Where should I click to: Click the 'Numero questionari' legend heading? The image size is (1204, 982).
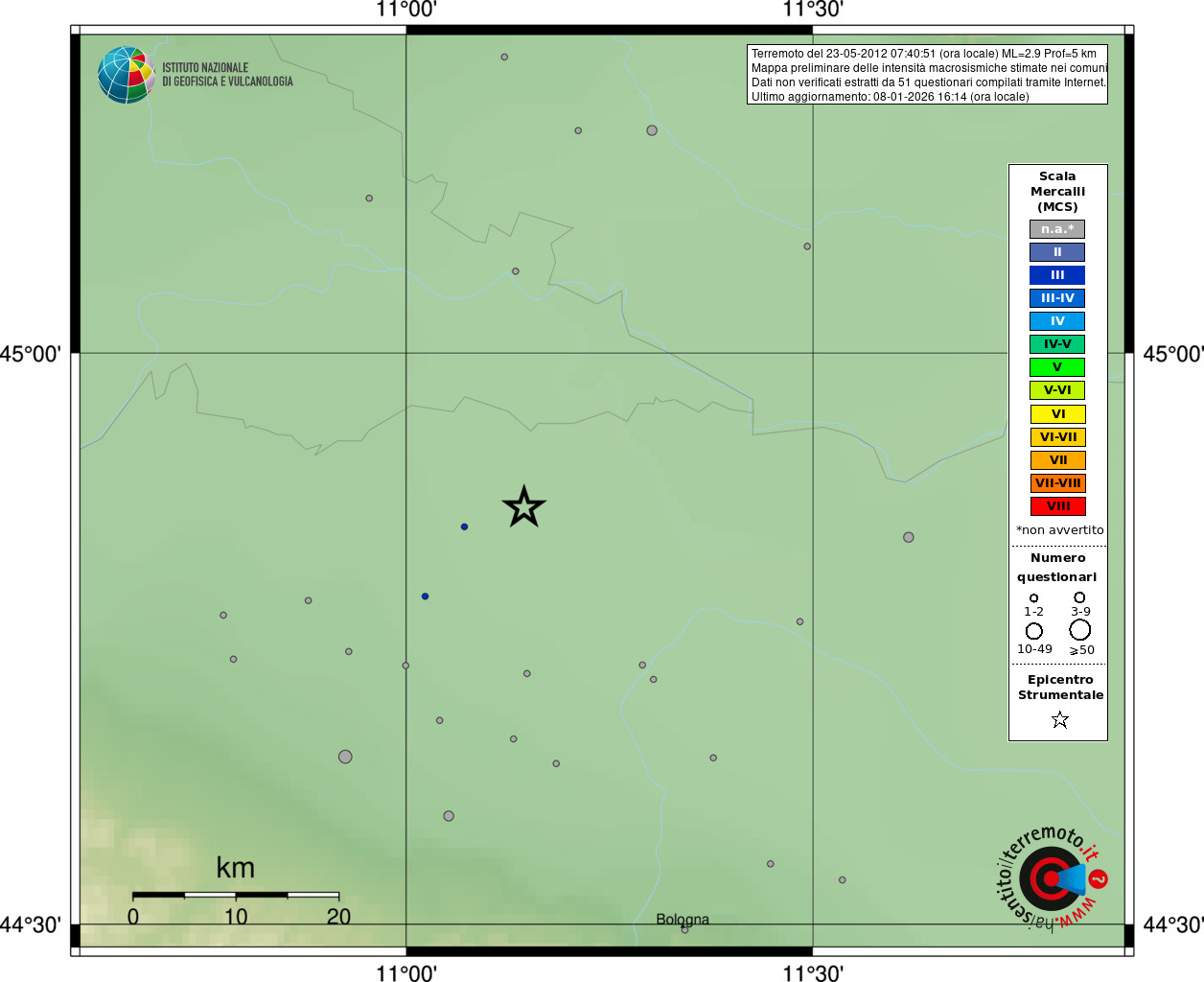click(x=1057, y=567)
